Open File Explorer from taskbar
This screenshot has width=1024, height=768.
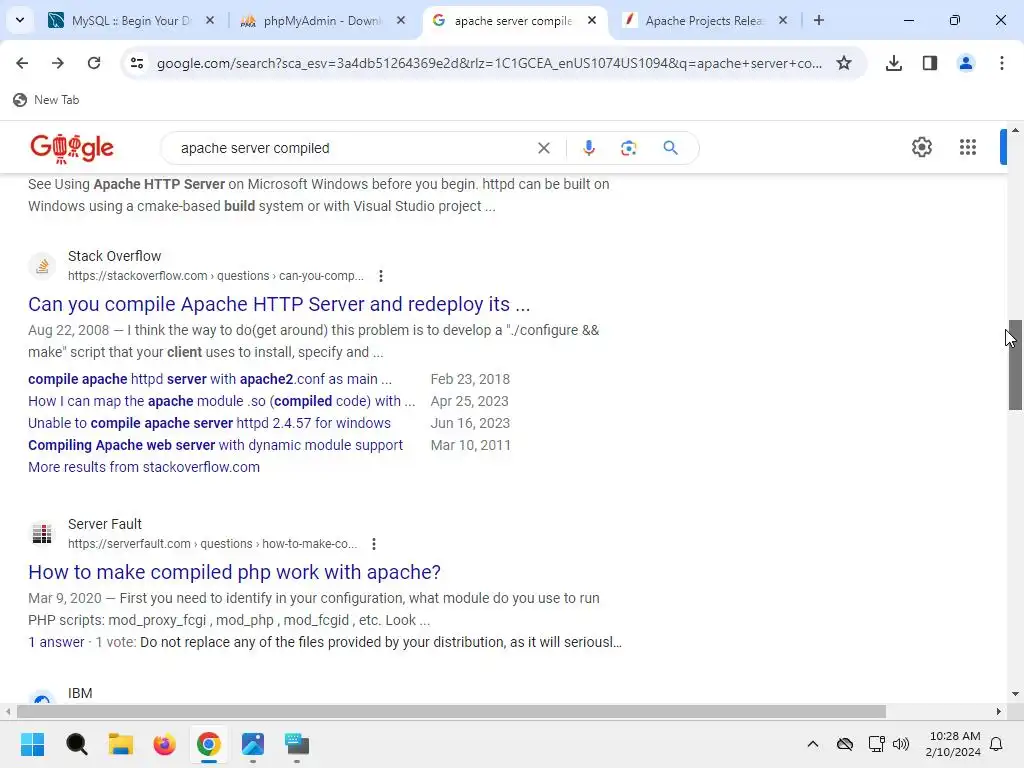pos(121,744)
